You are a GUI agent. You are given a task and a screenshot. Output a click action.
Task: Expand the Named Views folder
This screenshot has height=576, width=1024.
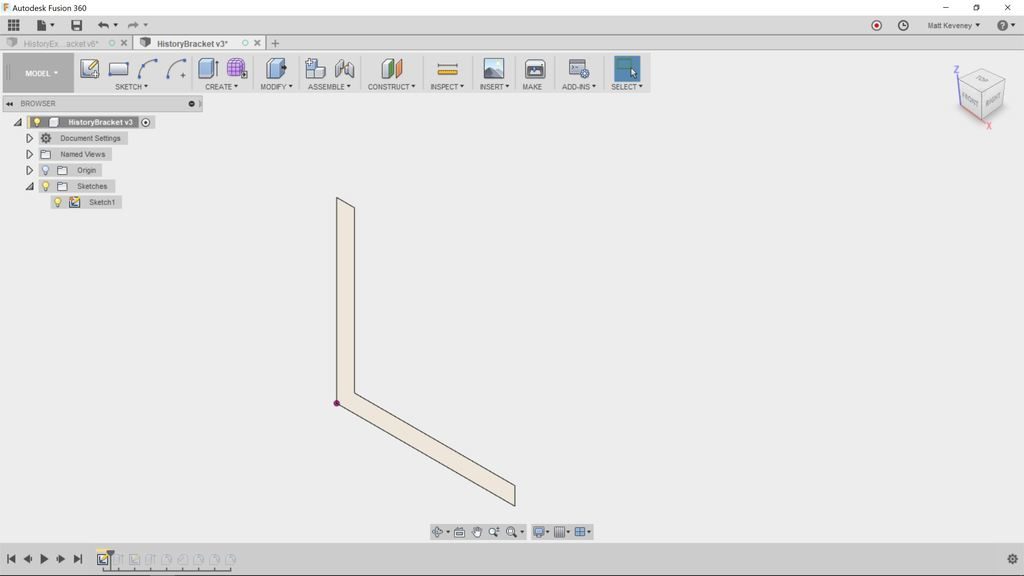click(29, 154)
